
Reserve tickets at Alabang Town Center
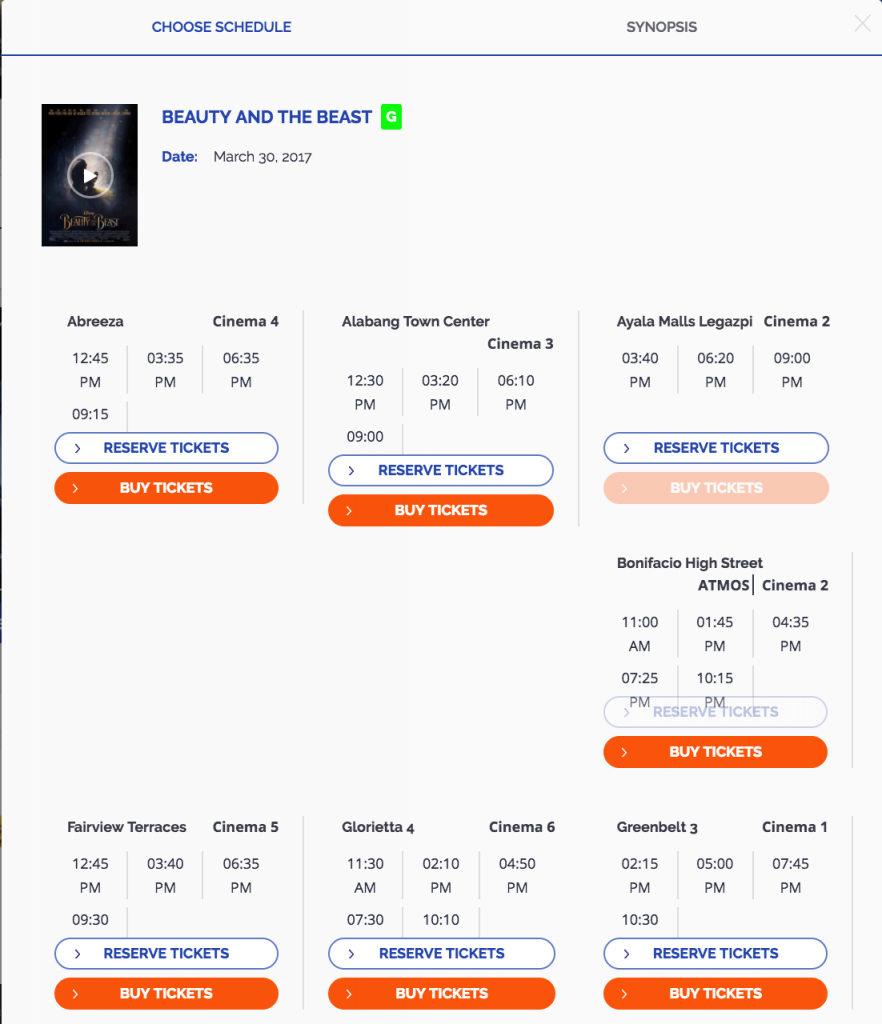[441, 470]
